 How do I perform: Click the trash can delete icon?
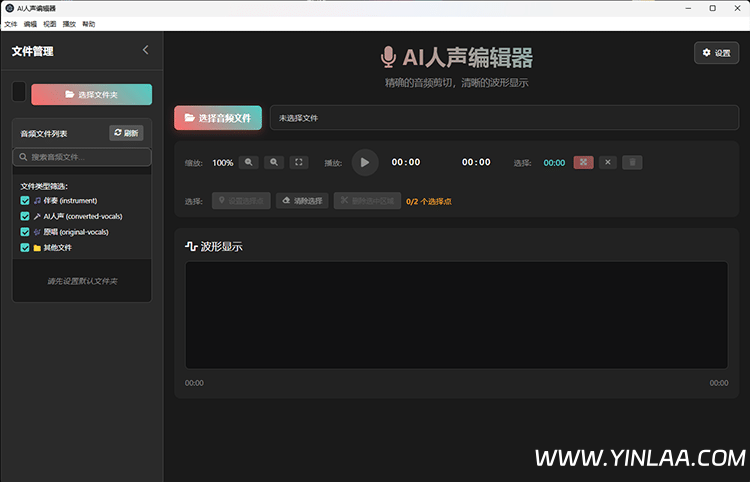click(x=632, y=163)
